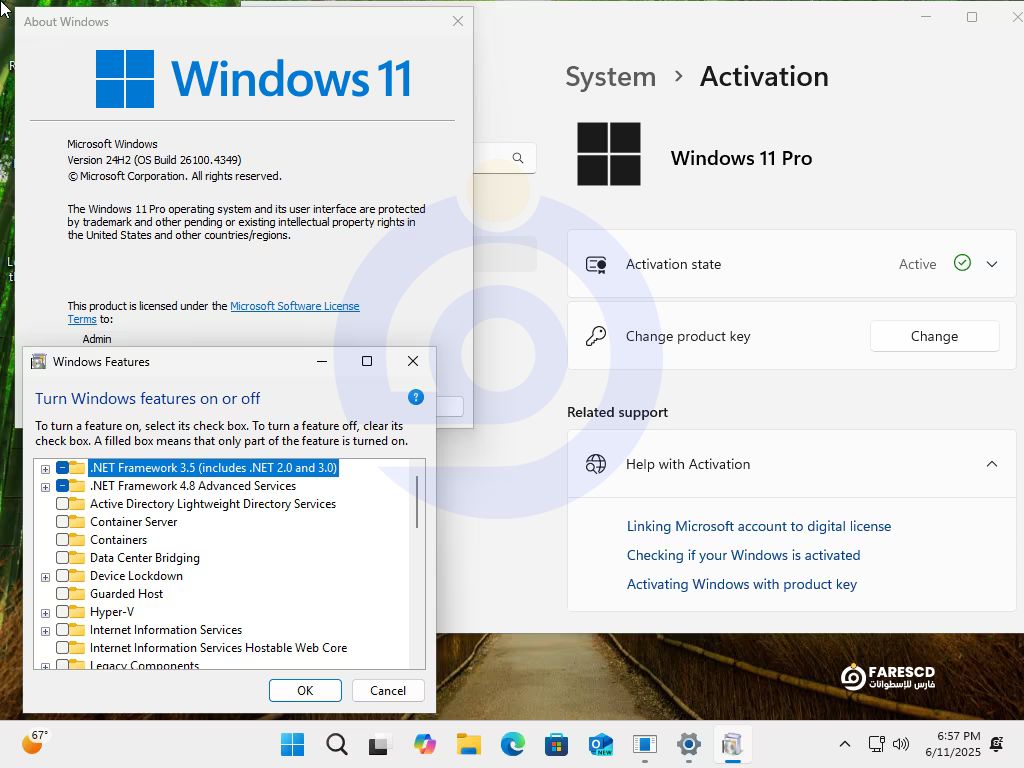Open taskbar Search magnifier

(x=337, y=744)
